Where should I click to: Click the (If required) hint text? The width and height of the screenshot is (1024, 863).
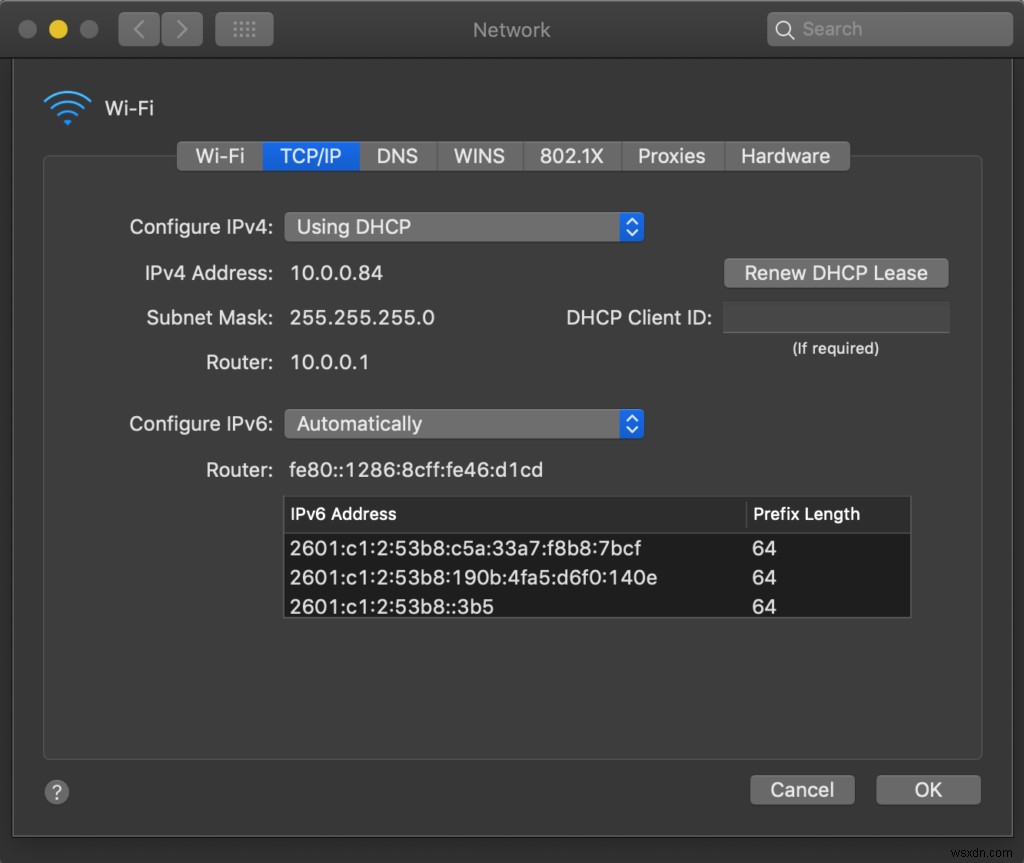point(835,348)
